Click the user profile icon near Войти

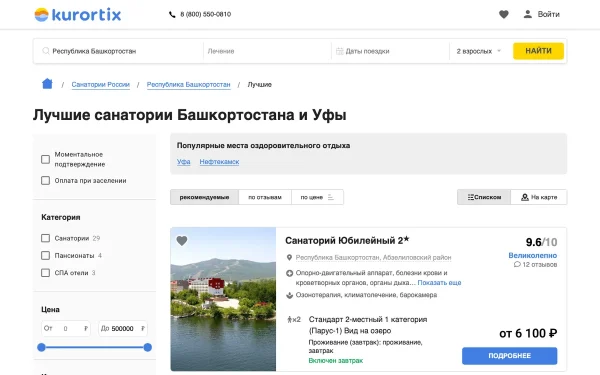528,15
